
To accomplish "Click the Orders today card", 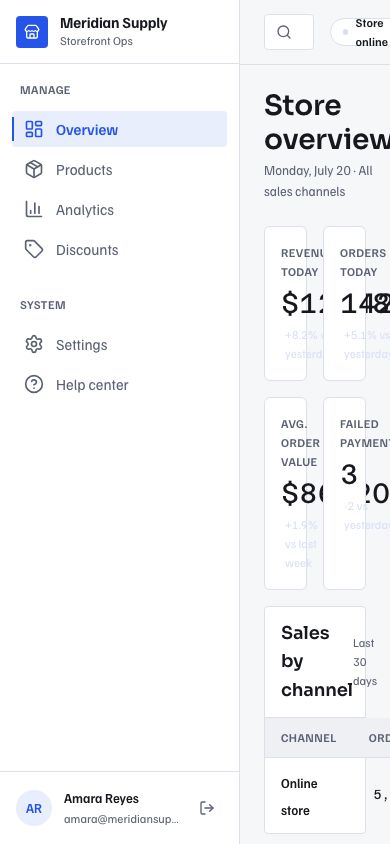I will click(x=344, y=303).
